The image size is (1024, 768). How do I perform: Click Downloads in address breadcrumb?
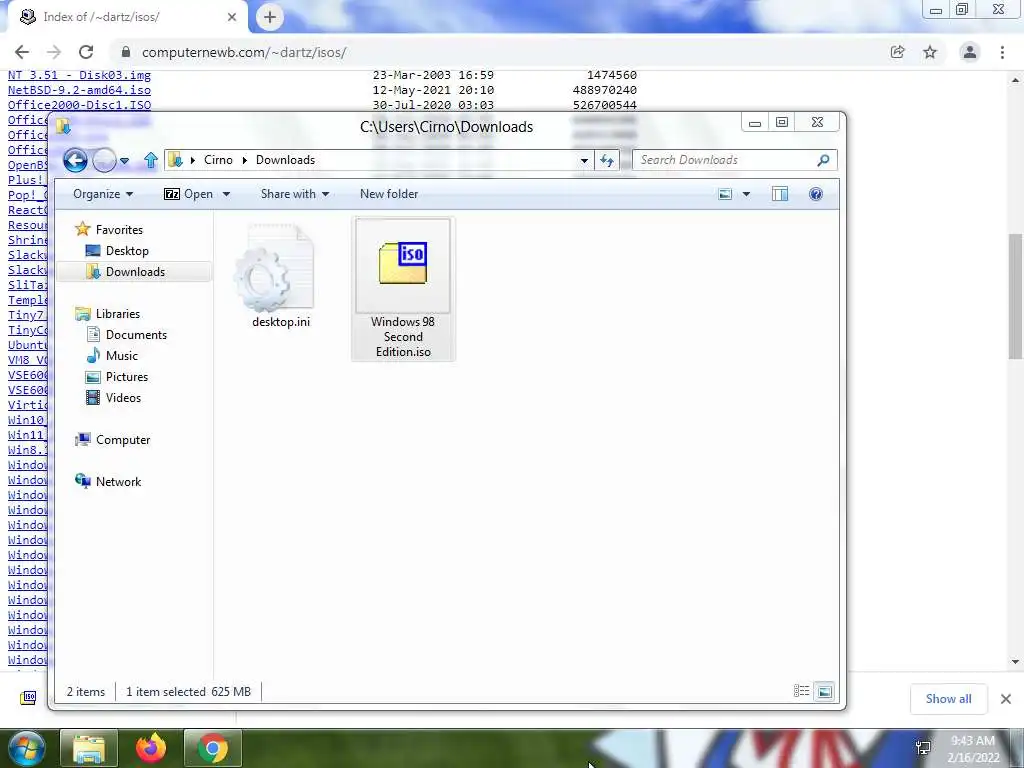(285, 160)
